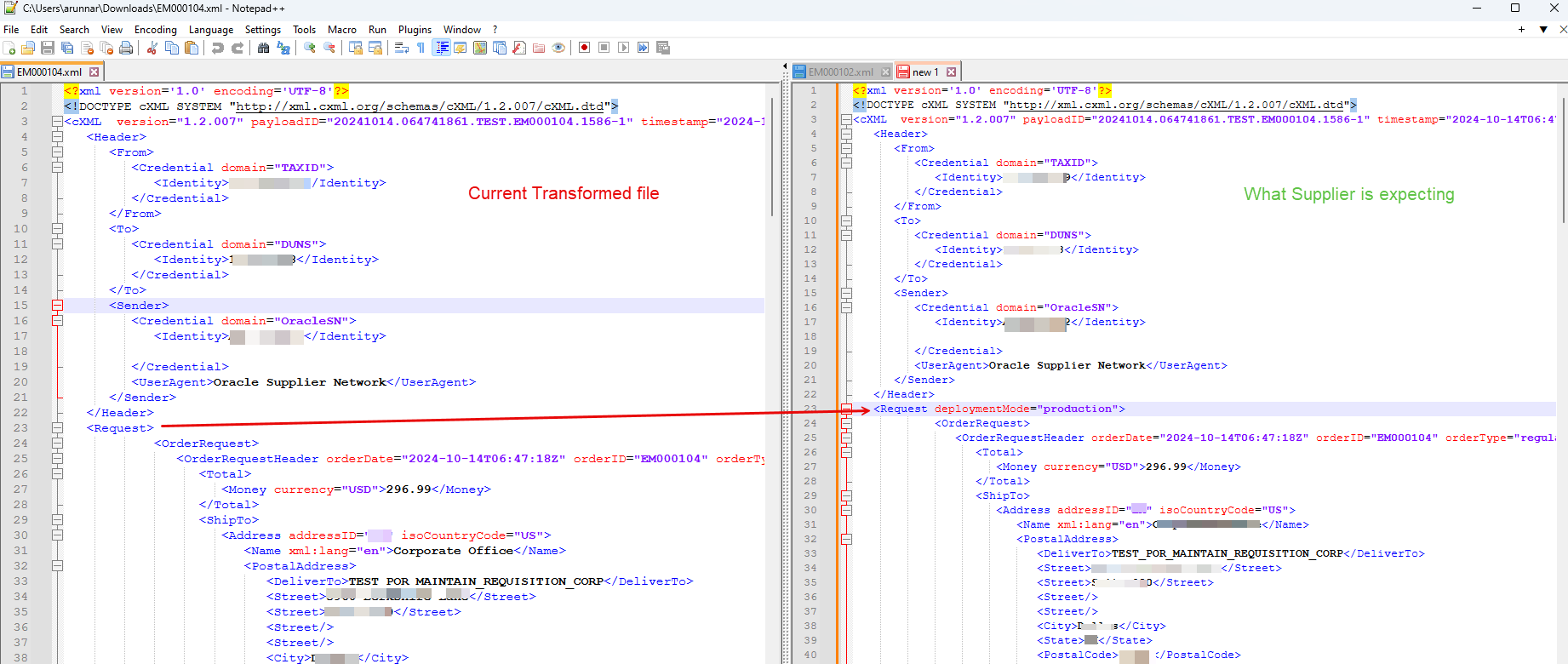This screenshot has height=664, width=1568.
Task: Open Find dialog with binoculars icon
Action: tap(264, 48)
